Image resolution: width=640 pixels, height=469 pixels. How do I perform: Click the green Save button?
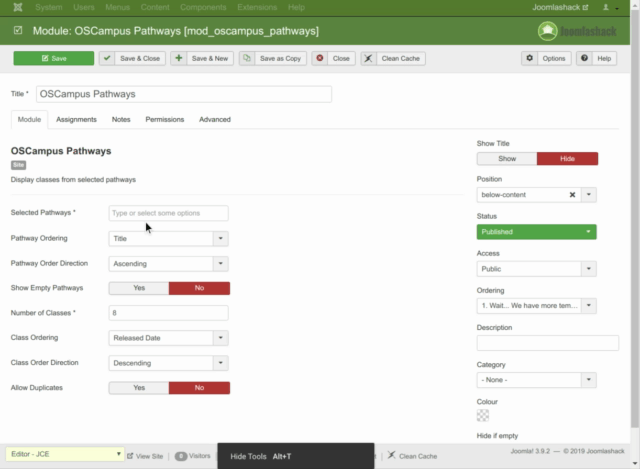pyautogui.click(x=53, y=58)
